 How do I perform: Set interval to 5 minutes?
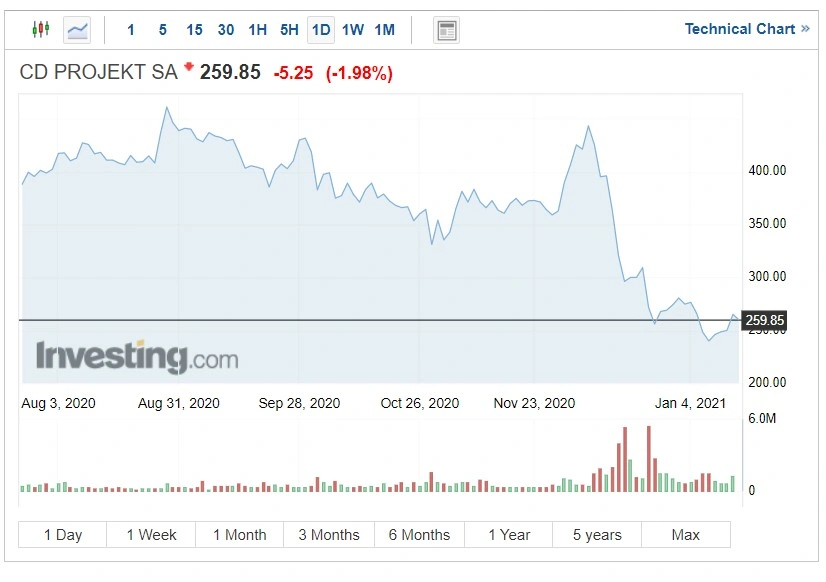[x=163, y=29]
